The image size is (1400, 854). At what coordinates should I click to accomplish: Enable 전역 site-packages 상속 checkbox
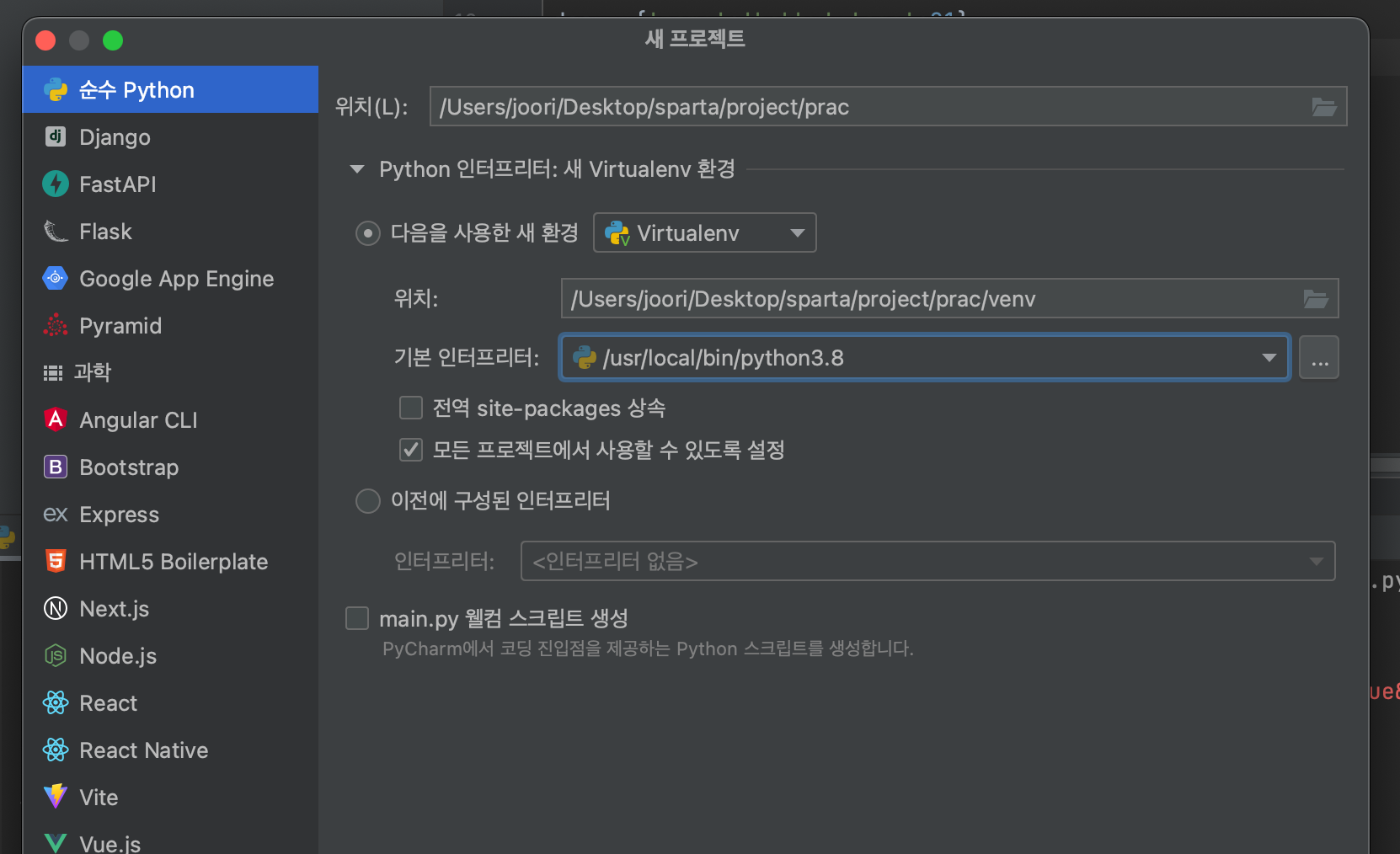coord(411,408)
